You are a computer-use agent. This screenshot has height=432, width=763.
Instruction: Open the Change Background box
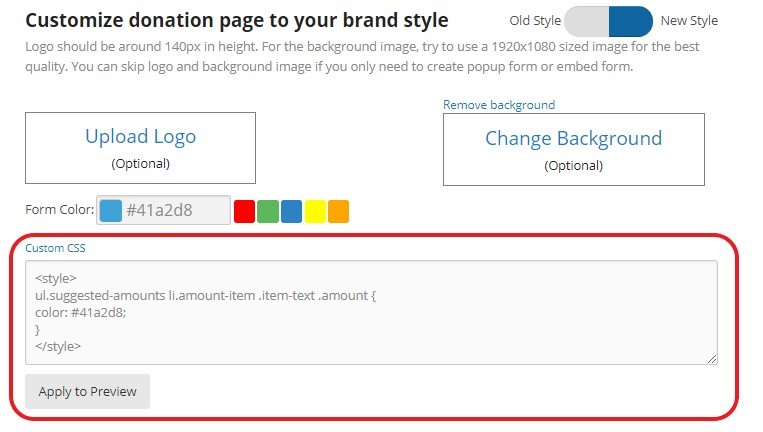573,149
